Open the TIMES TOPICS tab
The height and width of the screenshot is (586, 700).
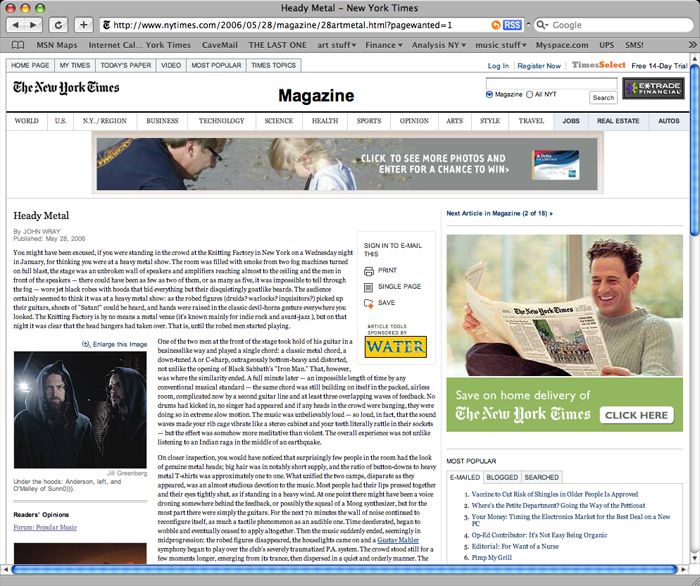[273, 65]
